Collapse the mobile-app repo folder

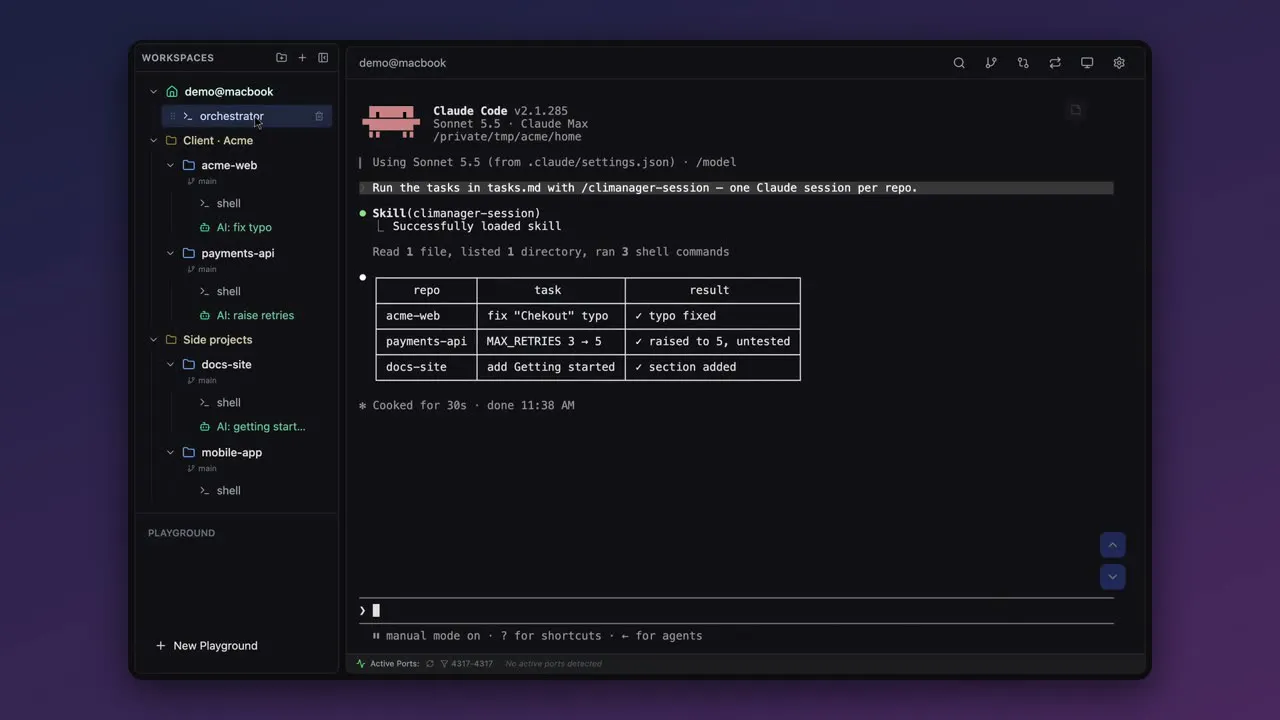pyautogui.click(x=171, y=453)
